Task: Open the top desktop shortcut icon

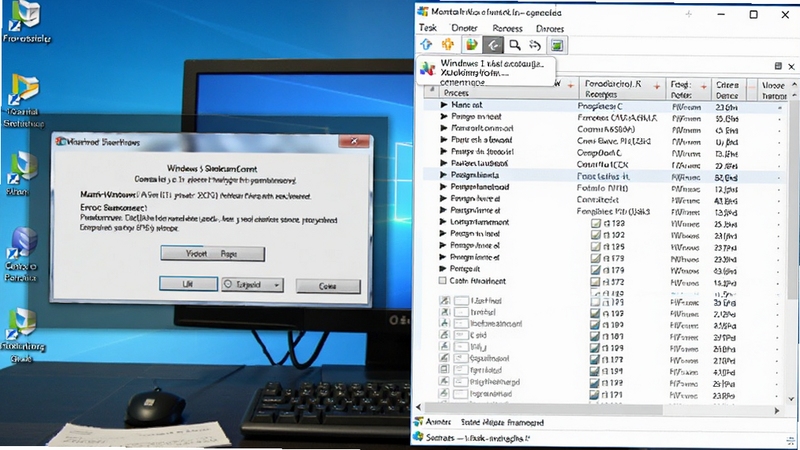Action: pyautogui.click(x=24, y=15)
